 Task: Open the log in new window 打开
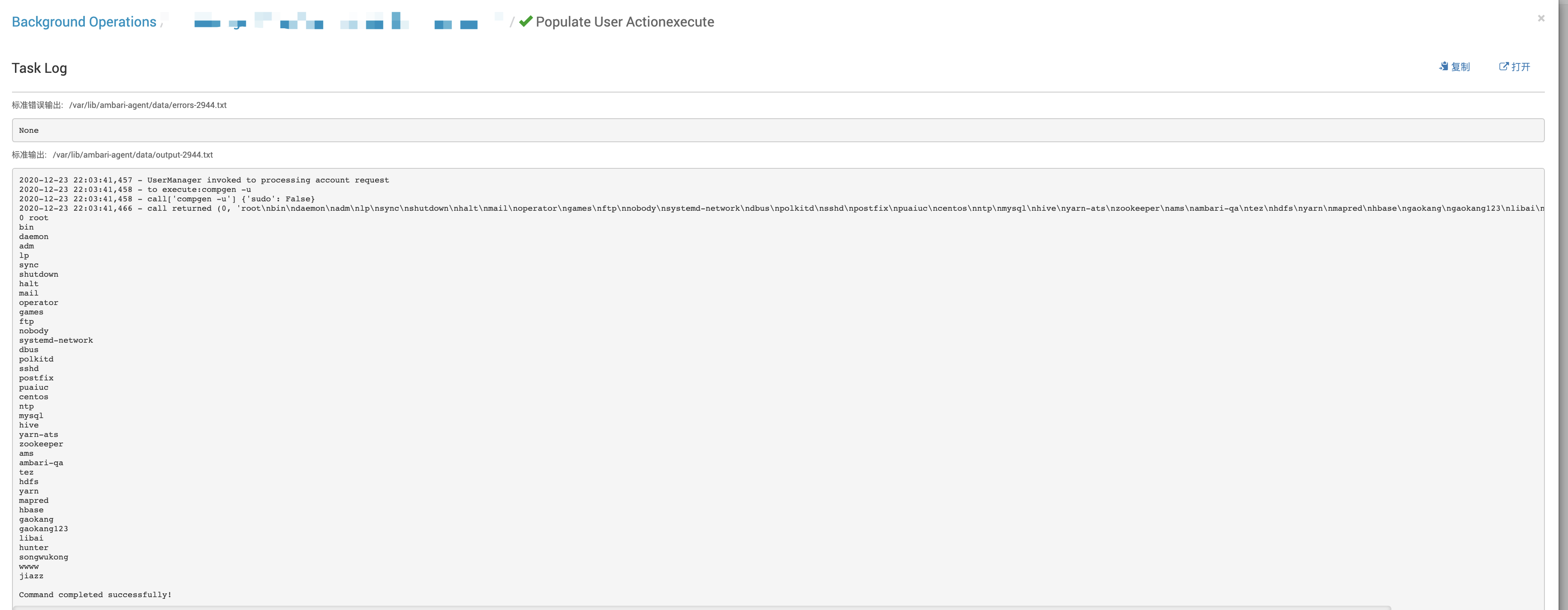coord(1514,67)
